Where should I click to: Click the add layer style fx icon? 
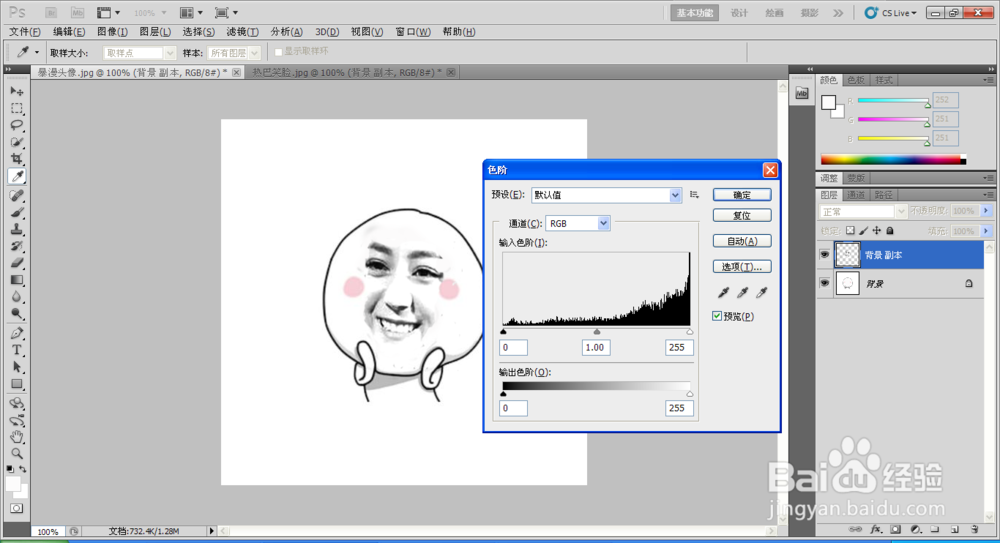click(876, 530)
